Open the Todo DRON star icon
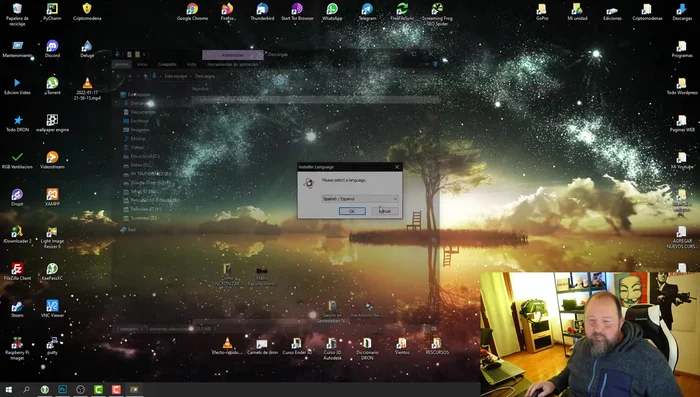700x397 pixels. 17,124
